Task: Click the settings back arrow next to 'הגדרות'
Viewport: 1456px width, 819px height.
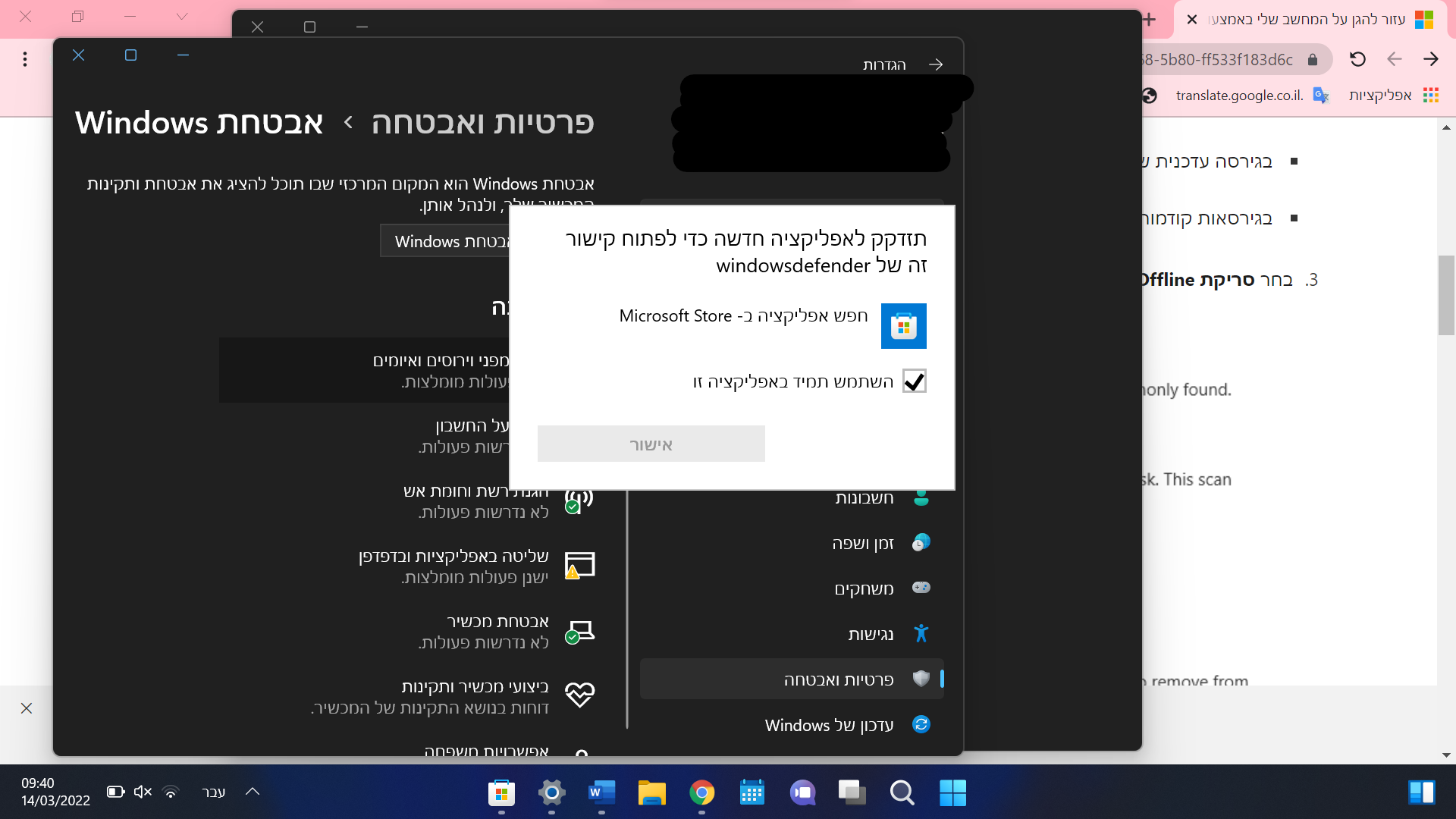Action: click(x=936, y=64)
